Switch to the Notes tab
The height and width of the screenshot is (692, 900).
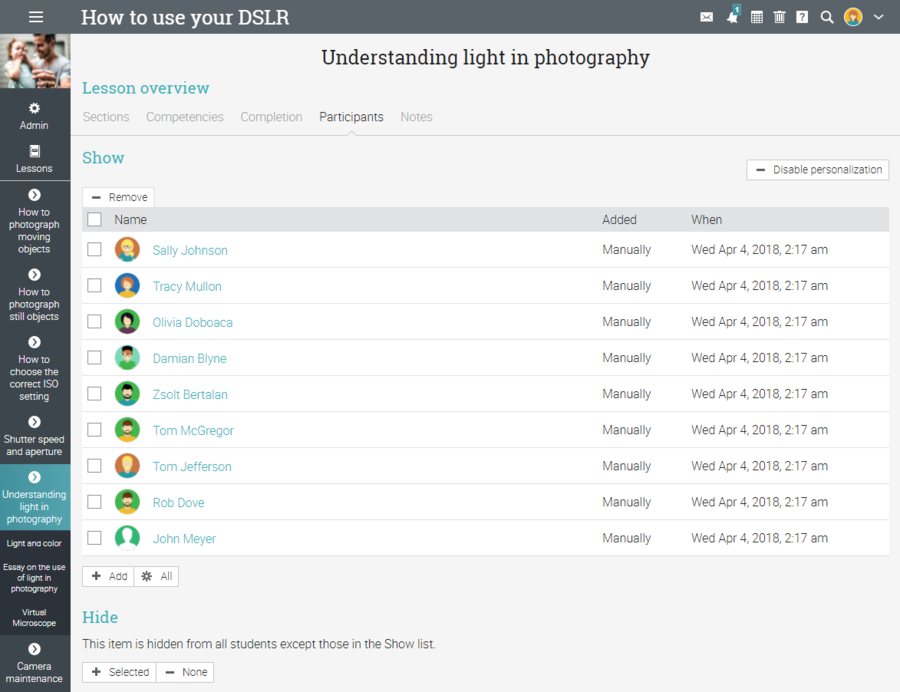pyautogui.click(x=416, y=117)
